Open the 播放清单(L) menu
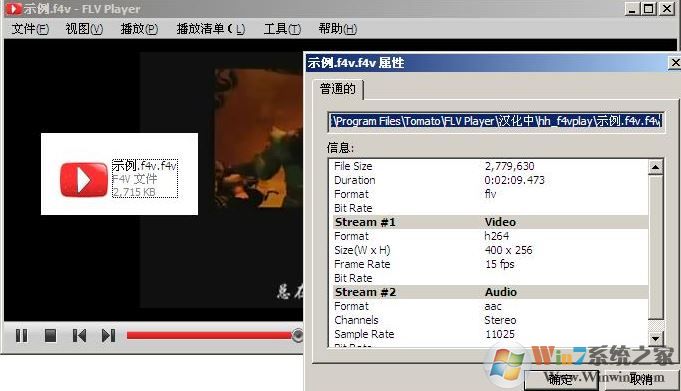The height and width of the screenshot is (391, 681). [211, 29]
